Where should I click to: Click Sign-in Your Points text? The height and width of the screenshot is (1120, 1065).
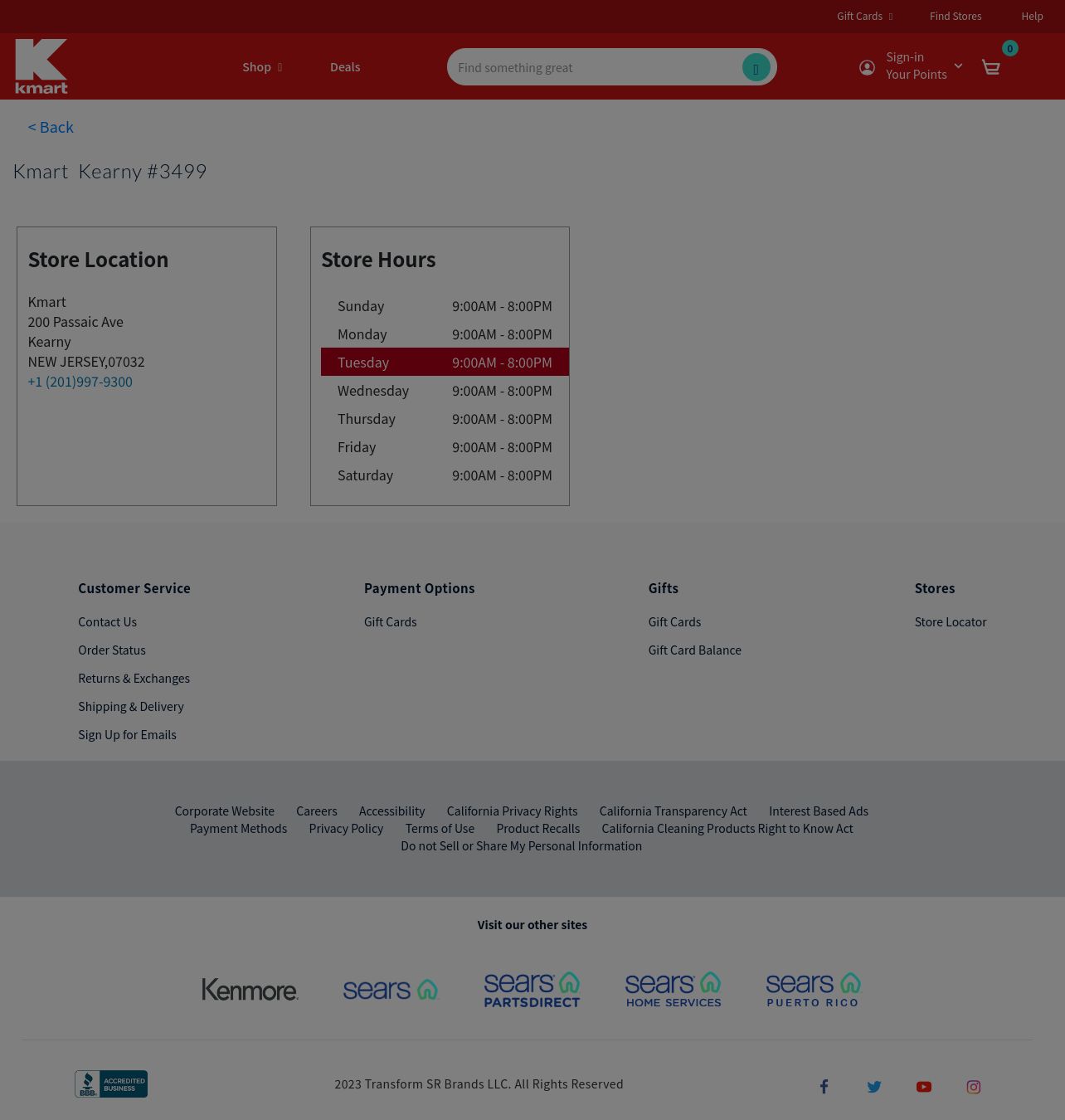pyautogui.click(x=917, y=66)
